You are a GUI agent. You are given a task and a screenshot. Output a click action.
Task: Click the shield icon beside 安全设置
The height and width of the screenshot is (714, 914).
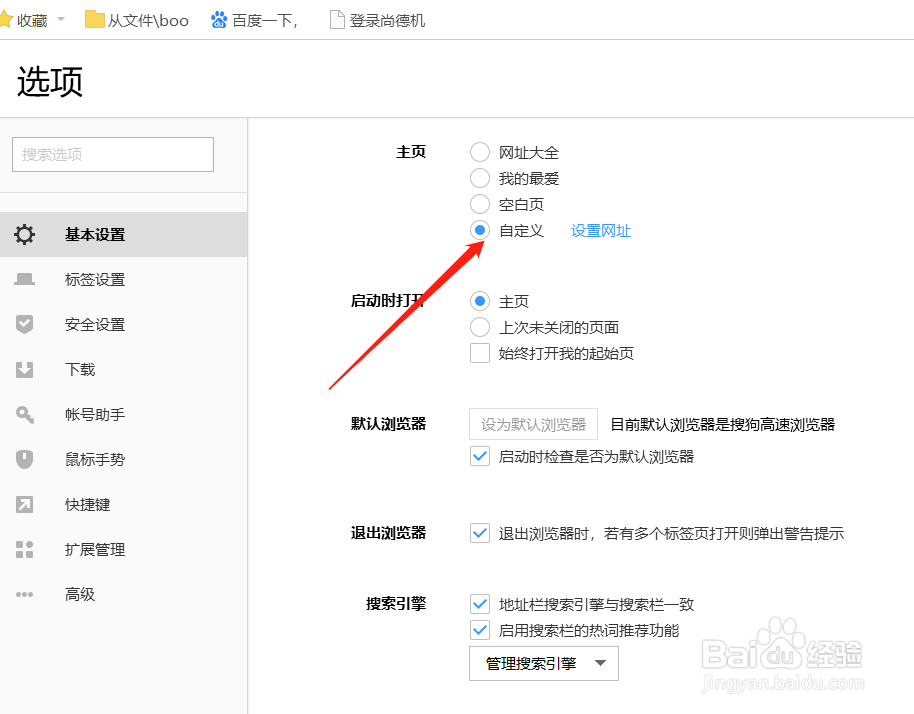pos(24,324)
